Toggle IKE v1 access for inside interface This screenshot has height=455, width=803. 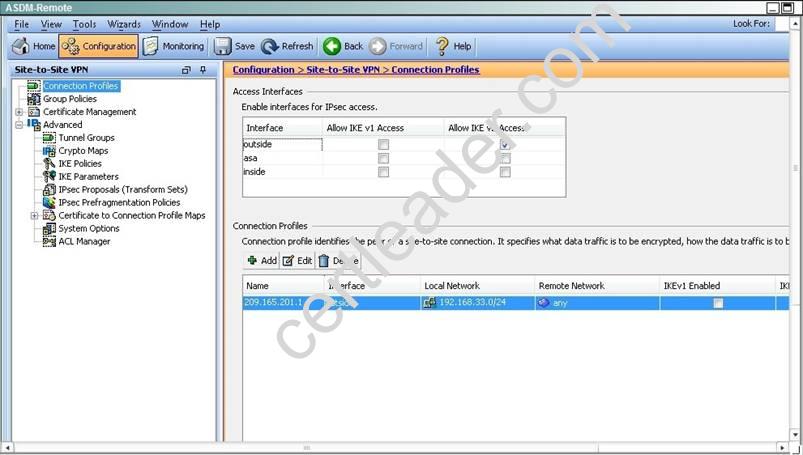(383, 172)
